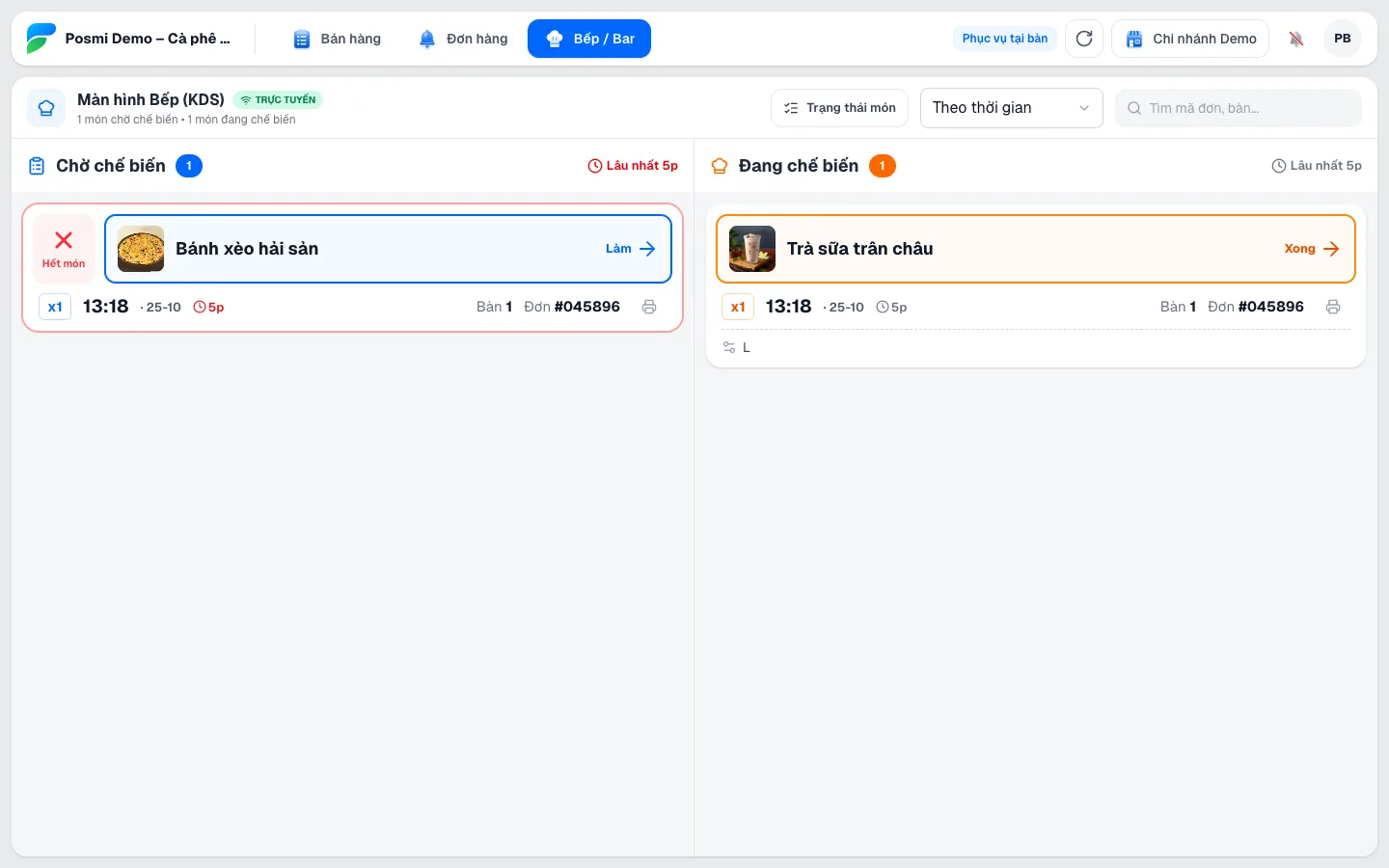Select the Bếp / Bar tab

[x=589, y=39]
